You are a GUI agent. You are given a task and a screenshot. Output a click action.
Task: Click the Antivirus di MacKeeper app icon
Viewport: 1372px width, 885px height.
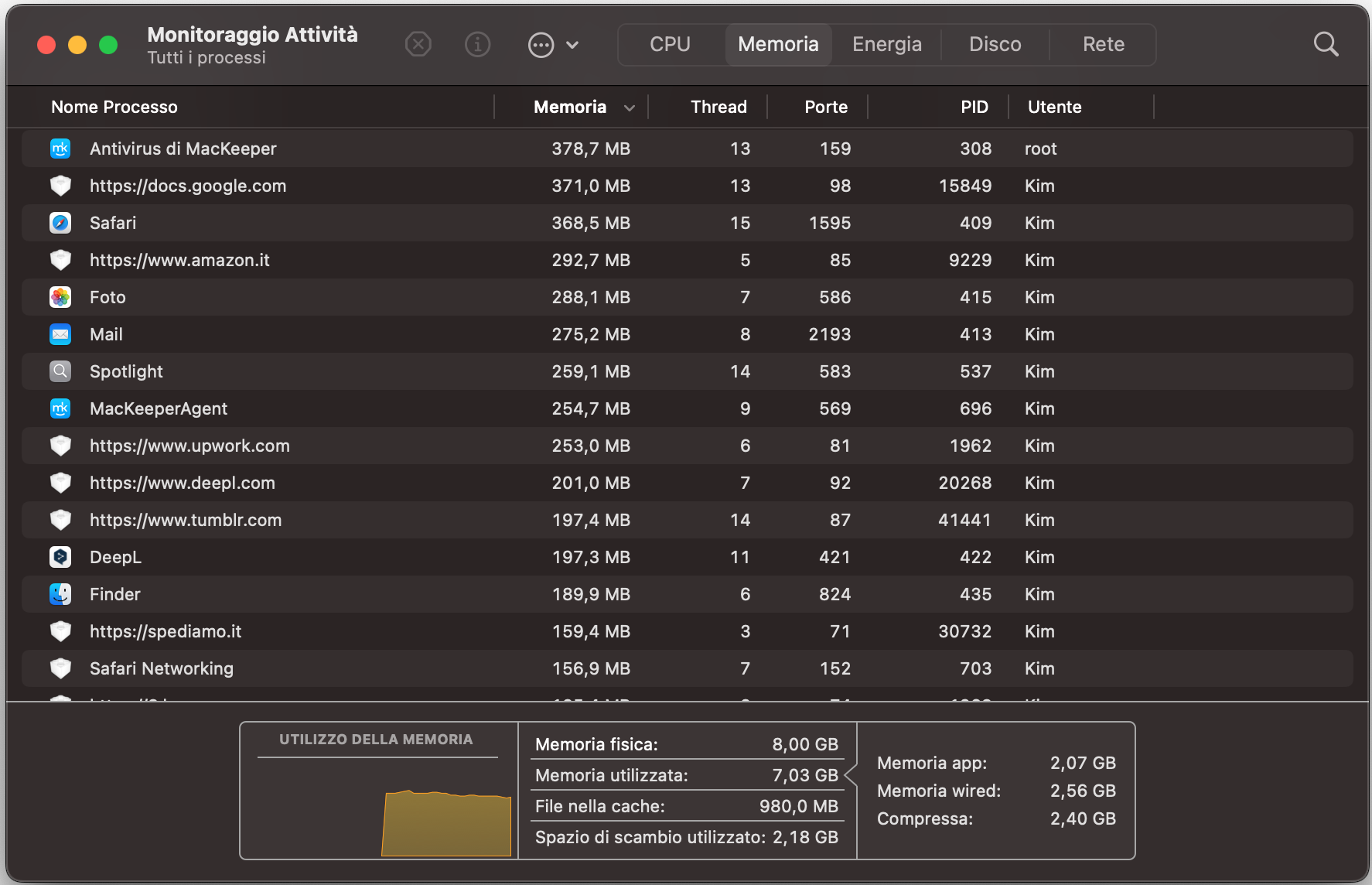(60, 149)
